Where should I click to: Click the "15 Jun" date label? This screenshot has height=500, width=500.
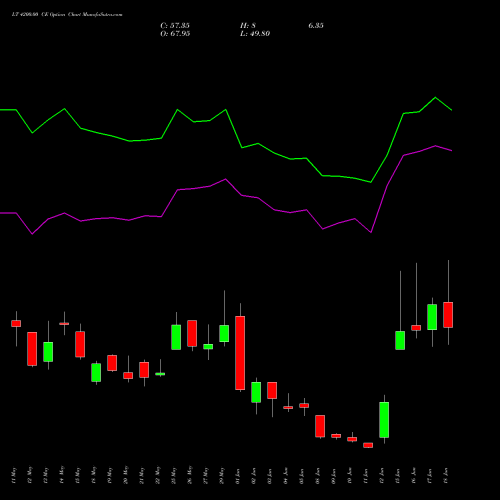398,476
